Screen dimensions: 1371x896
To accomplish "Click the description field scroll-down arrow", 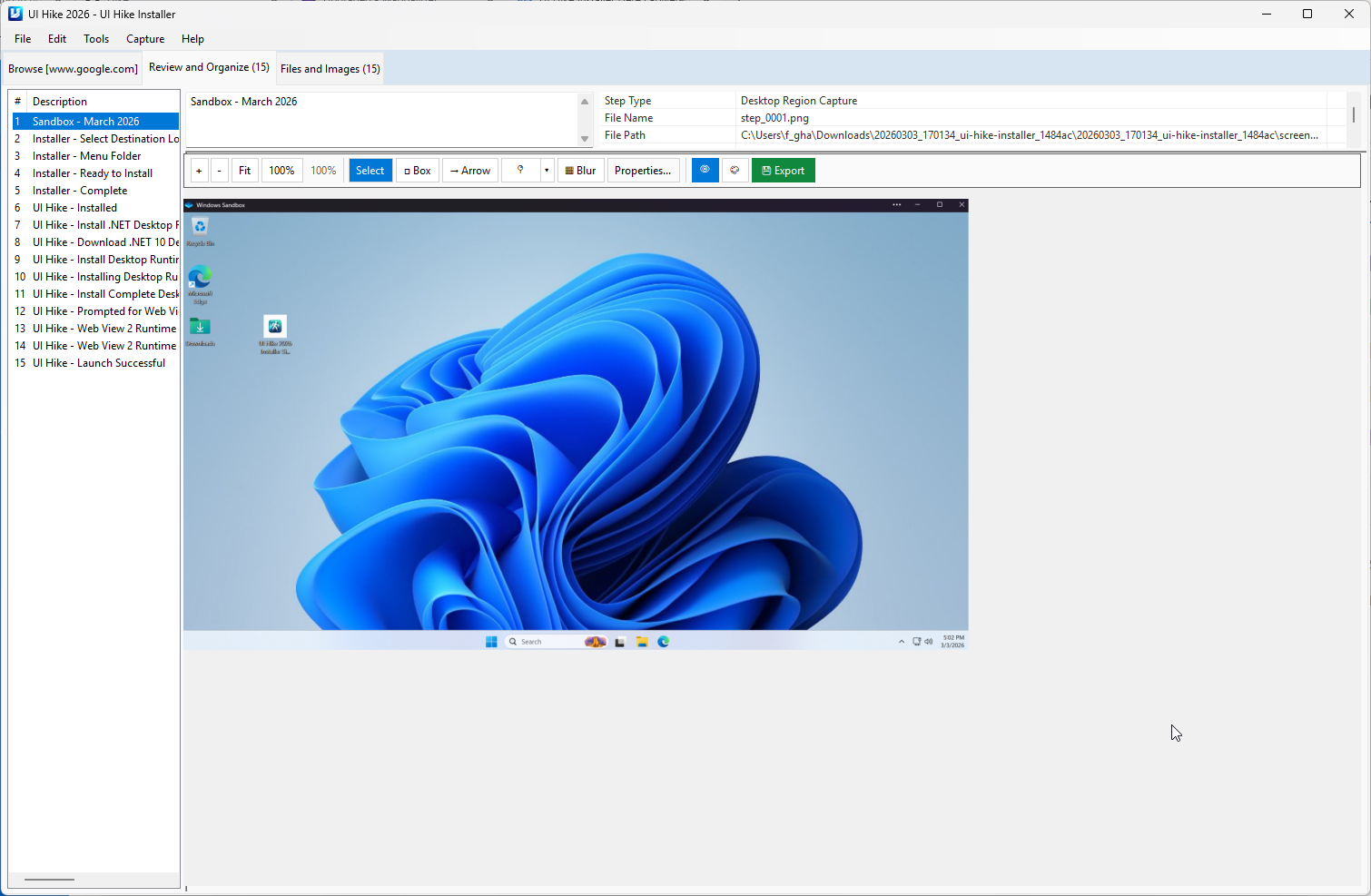I will [585, 138].
